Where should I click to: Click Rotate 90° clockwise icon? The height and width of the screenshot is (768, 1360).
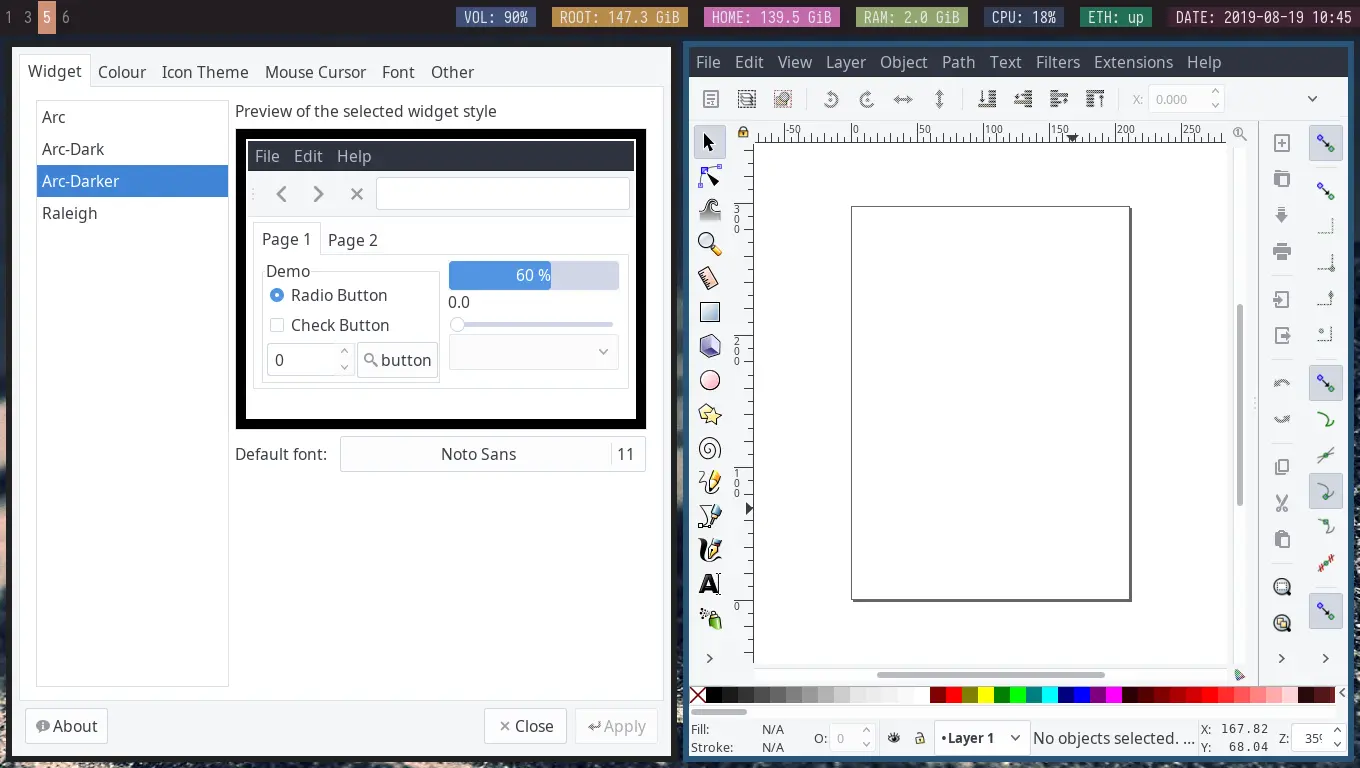tap(866, 99)
